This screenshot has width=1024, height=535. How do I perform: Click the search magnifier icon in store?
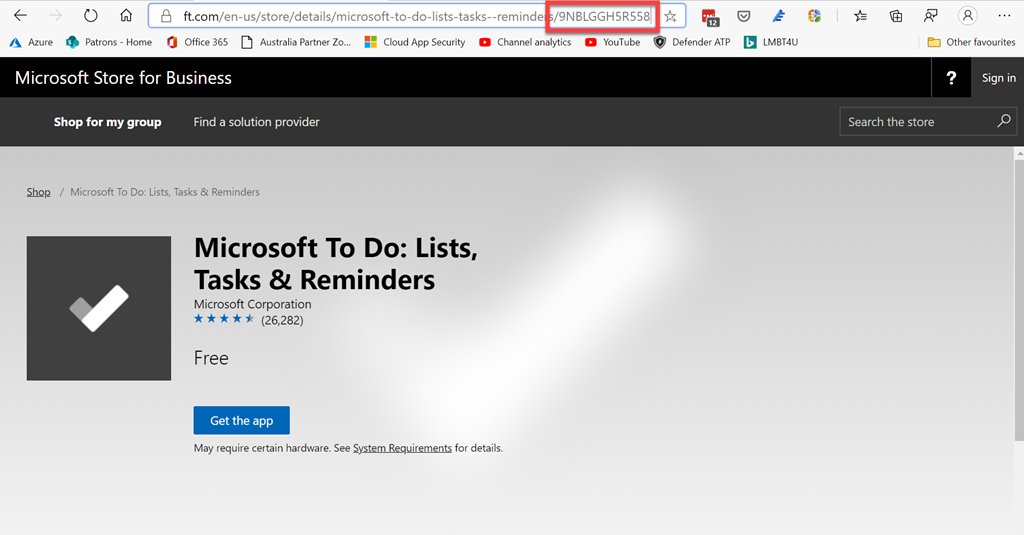tap(1004, 121)
